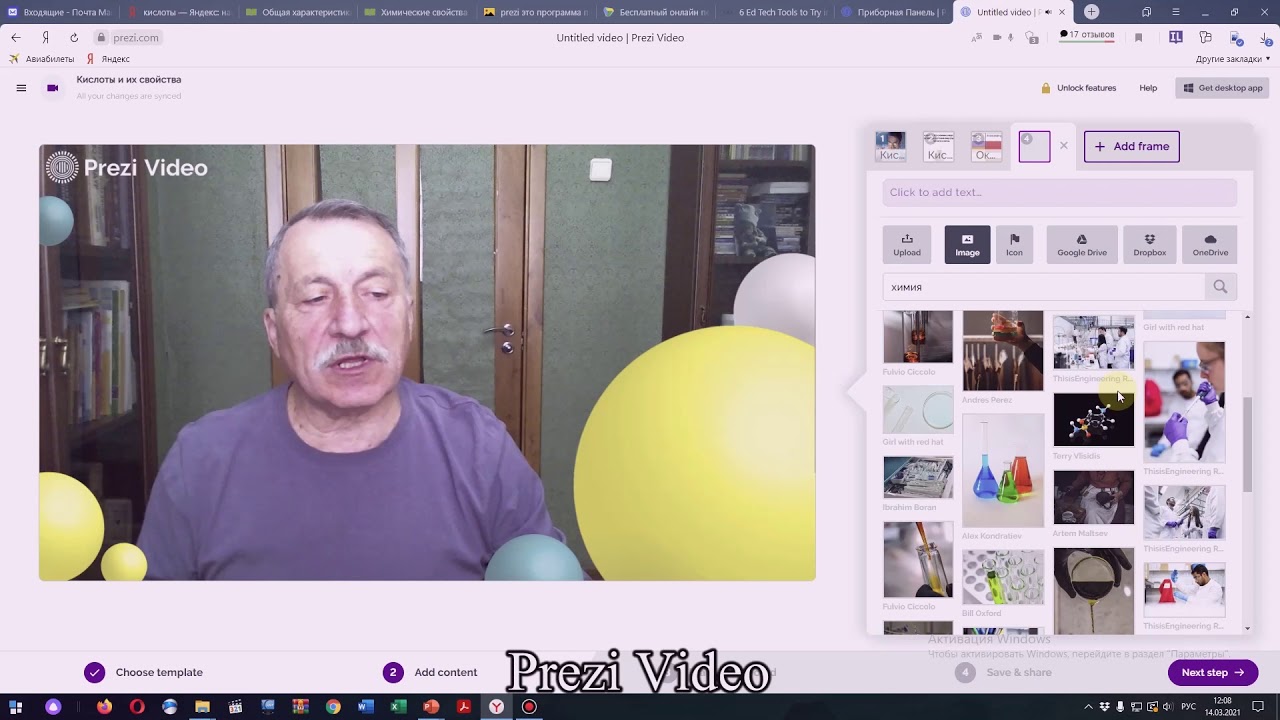The width and height of the screenshot is (1280, 720).
Task: Open the Яндекс bookmark
Action: [109, 59]
